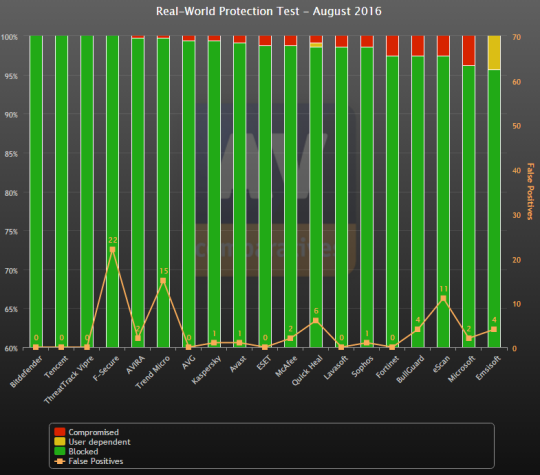540x475 pixels.
Task: Select the Quick Heal marker labeled 6
Action: [316, 321]
